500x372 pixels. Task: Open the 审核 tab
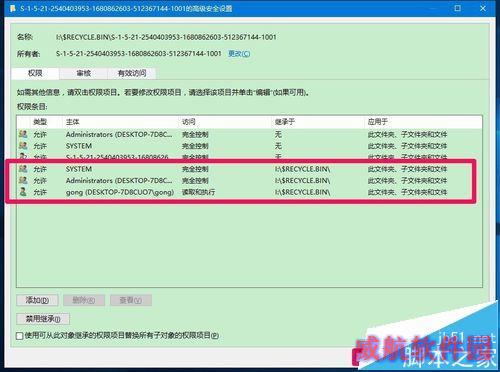pyautogui.click(x=83, y=73)
